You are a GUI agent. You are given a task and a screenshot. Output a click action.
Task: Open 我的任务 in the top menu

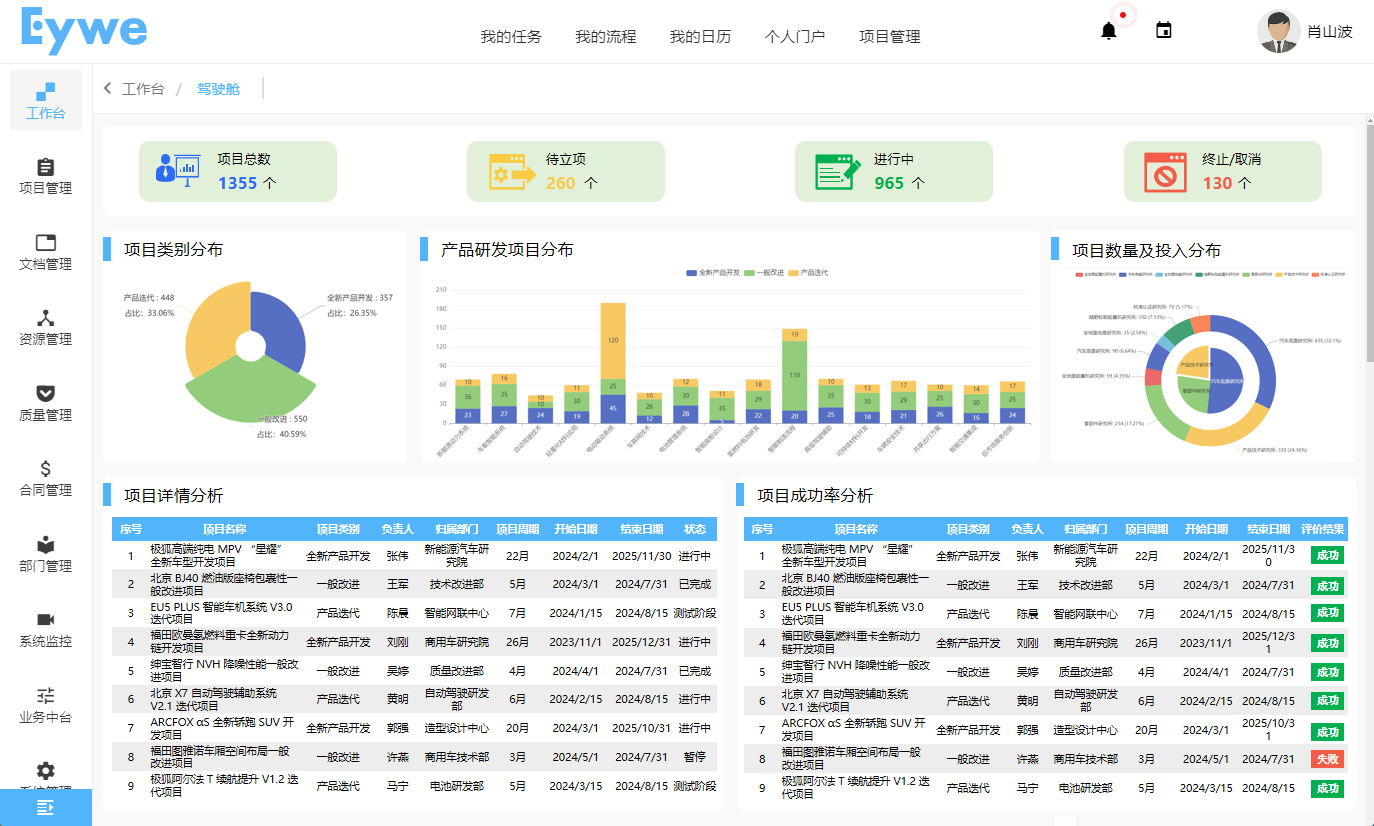point(510,37)
